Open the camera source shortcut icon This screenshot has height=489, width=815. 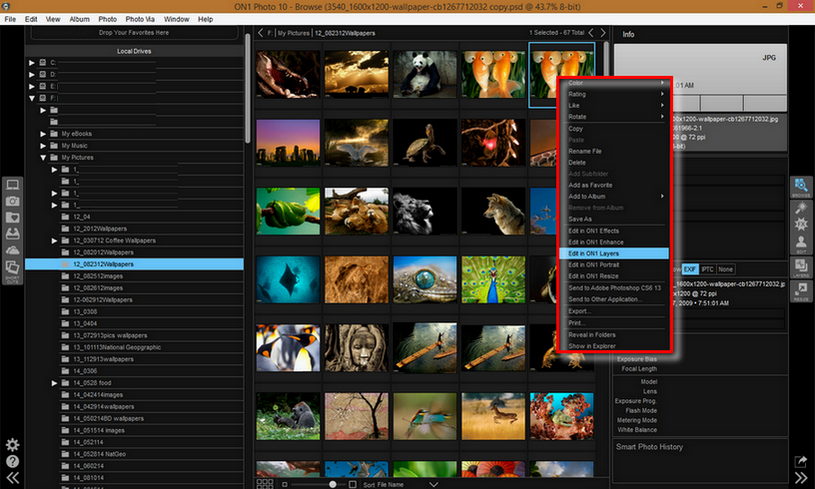(12, 201)
